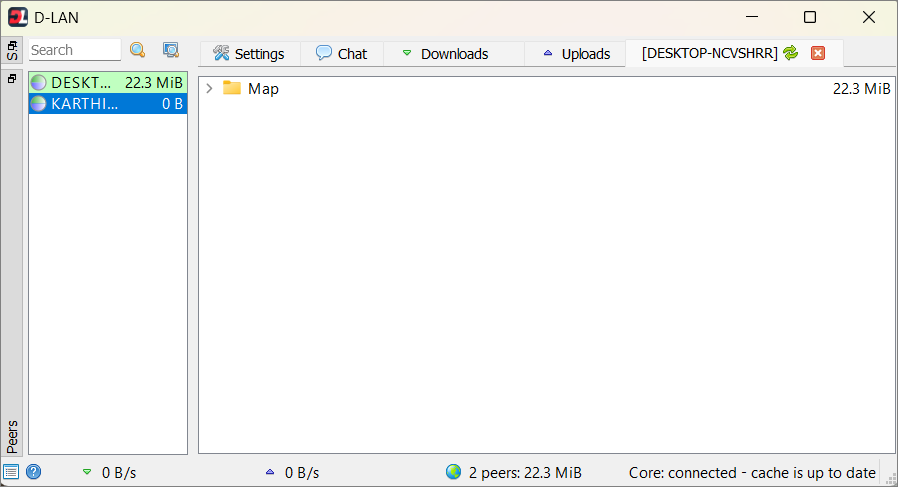Switch to the Chat tab
Screen dimensions: 898x487
point(342,54)
